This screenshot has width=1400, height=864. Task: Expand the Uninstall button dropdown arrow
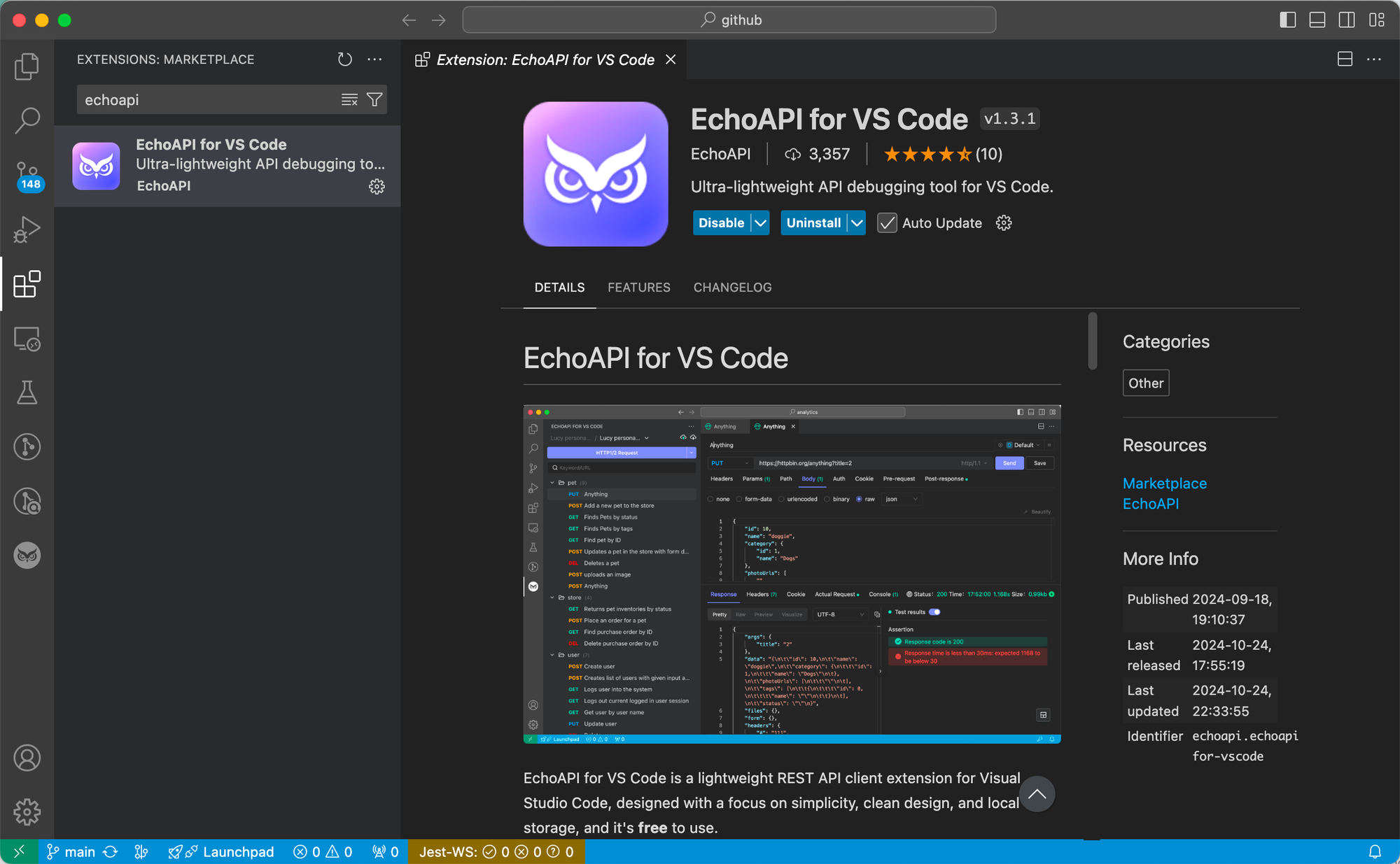[x=856, y=222]
